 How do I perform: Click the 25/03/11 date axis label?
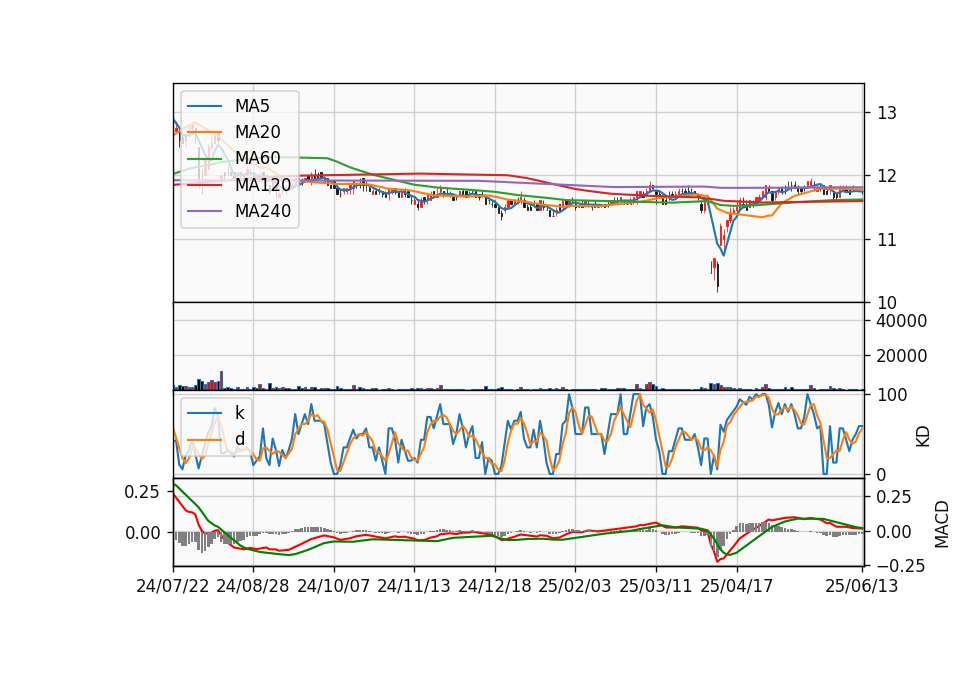656,586
